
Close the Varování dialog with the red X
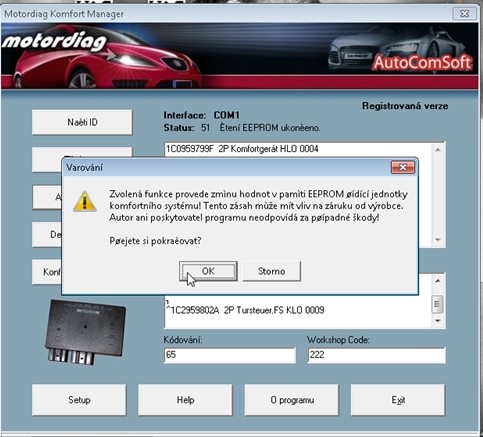403,167
